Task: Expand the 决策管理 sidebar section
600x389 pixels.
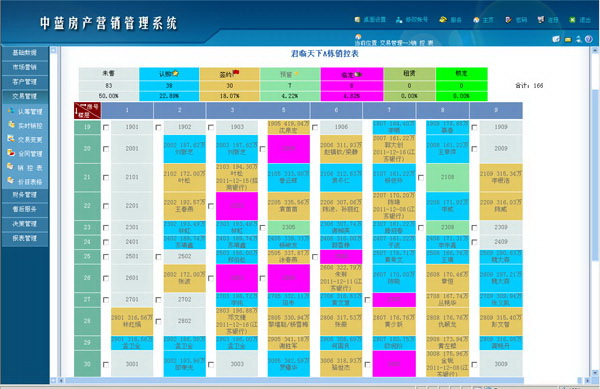Action: (25, 224)
